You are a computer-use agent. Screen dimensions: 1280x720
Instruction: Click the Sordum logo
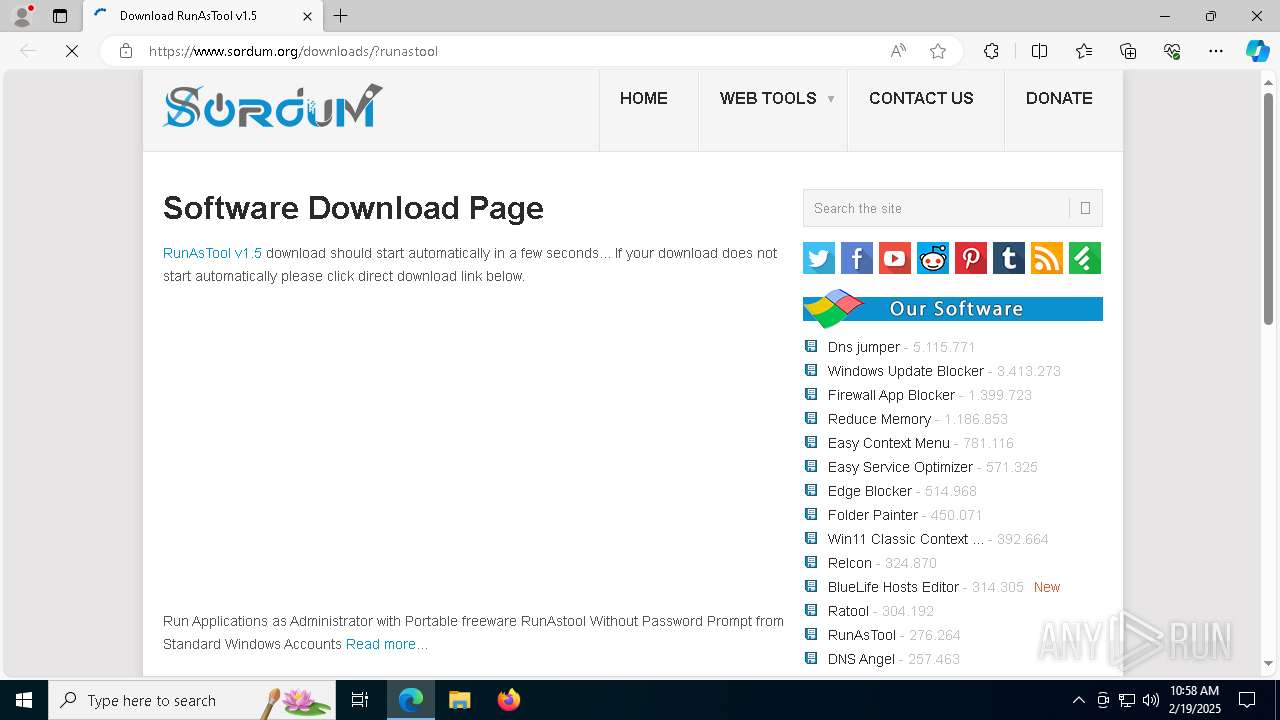pyautogui.click(x=272, y=106)
